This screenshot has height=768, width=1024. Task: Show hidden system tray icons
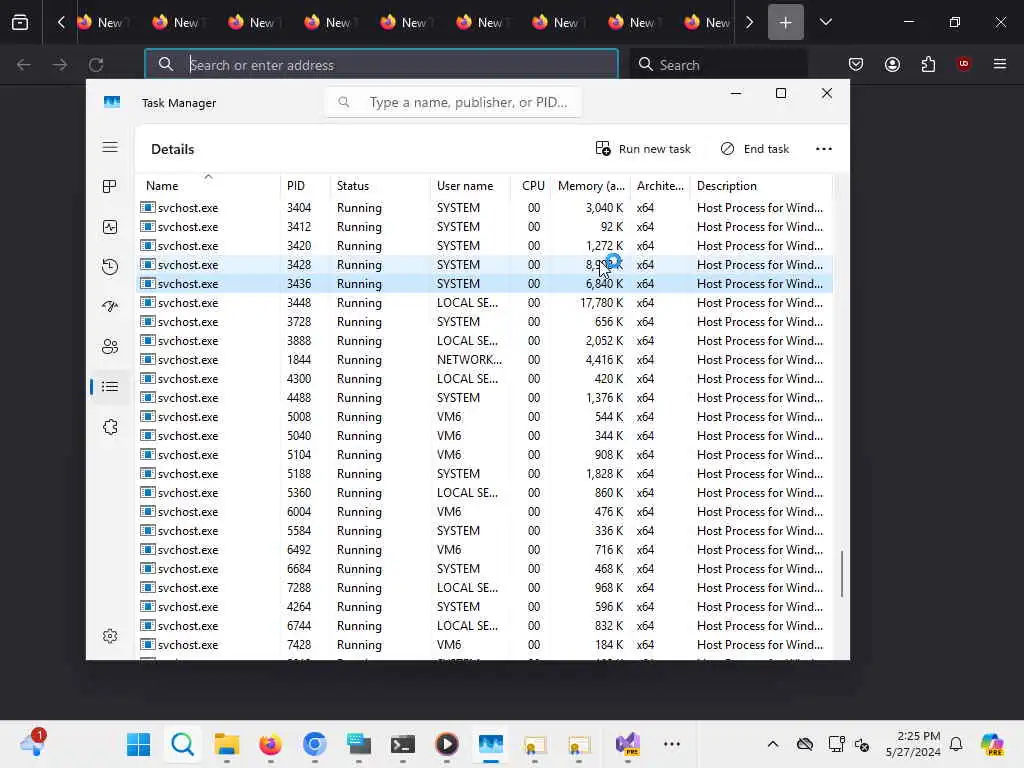pos(773,744)
